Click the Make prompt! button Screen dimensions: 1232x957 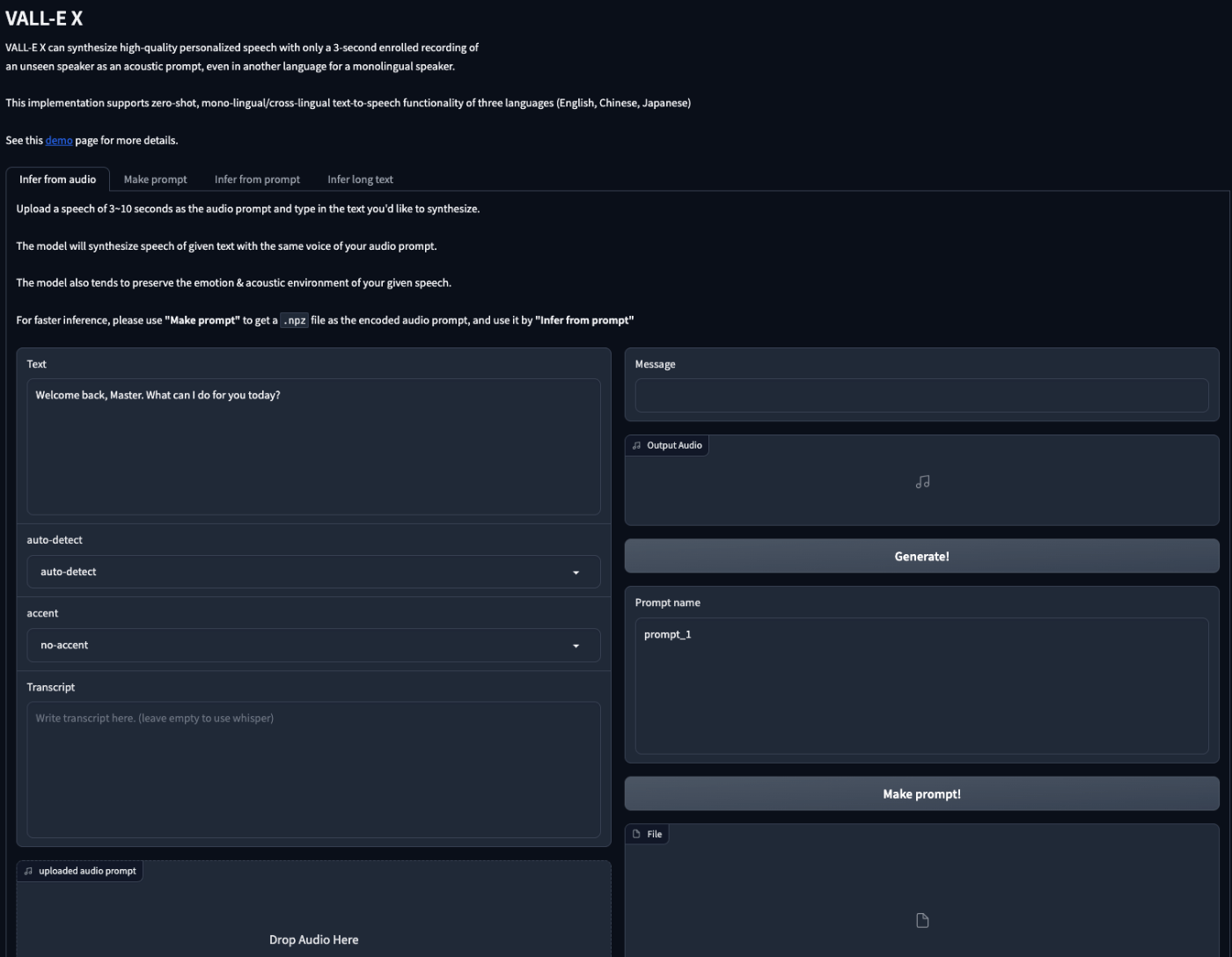[x=921, y=793]
